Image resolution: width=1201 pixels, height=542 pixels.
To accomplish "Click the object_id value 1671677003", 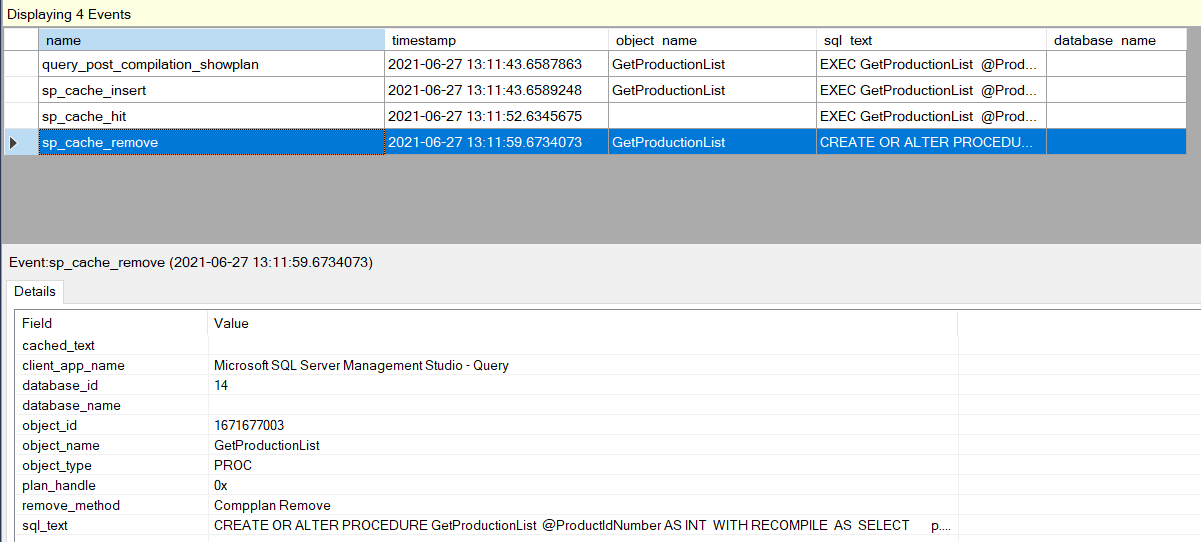I will [249, 425].
